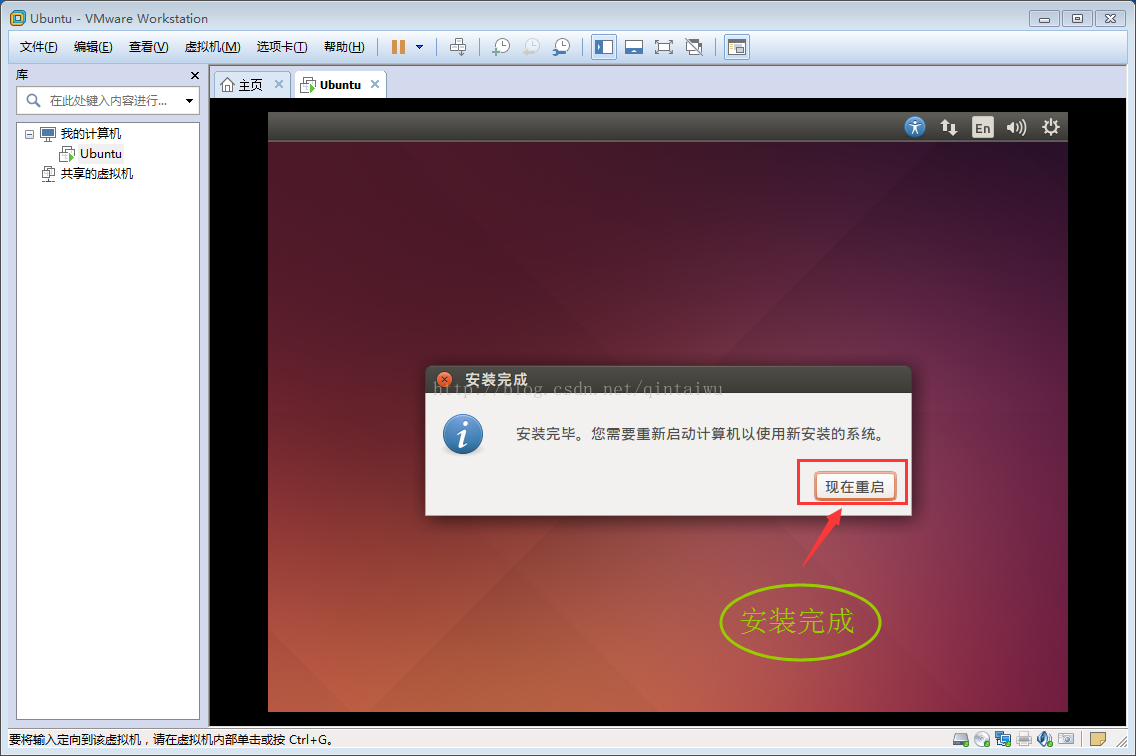
Task: Close the VMware Workstation window
Action: pos(1110,19)
